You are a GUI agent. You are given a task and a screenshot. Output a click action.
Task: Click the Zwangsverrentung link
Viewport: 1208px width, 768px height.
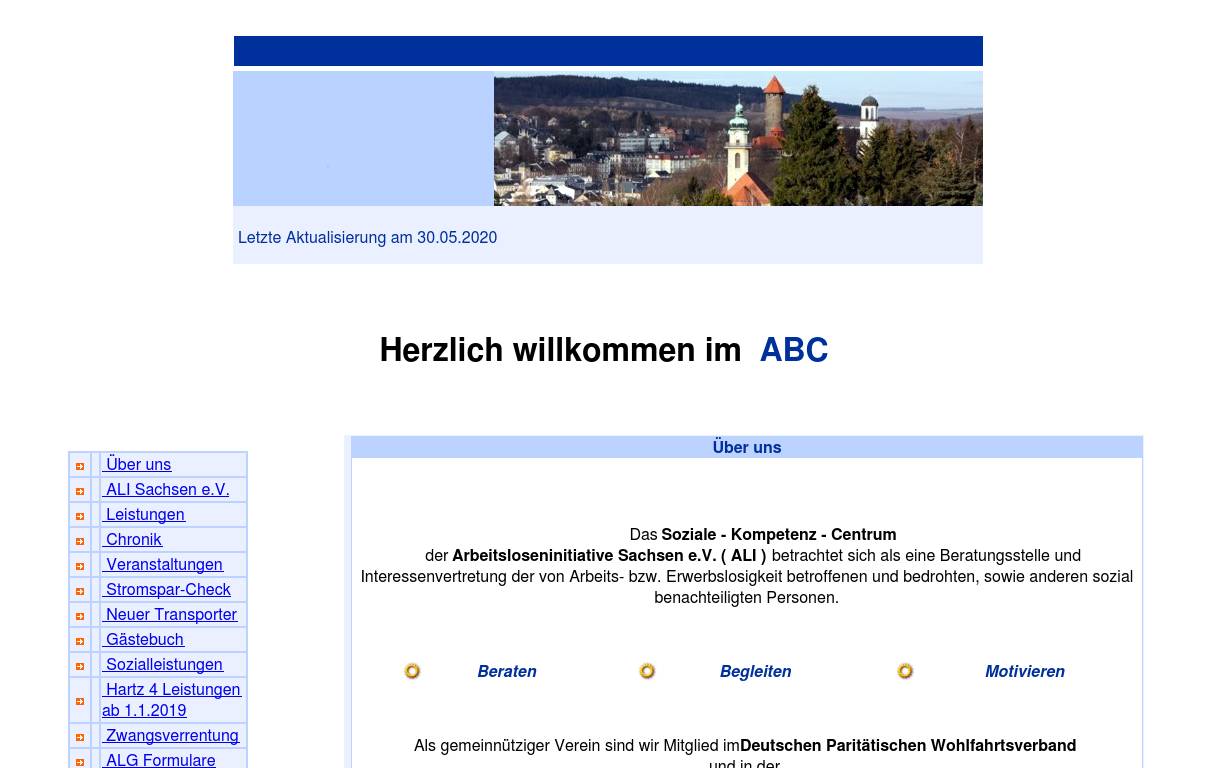pos(172,735)
